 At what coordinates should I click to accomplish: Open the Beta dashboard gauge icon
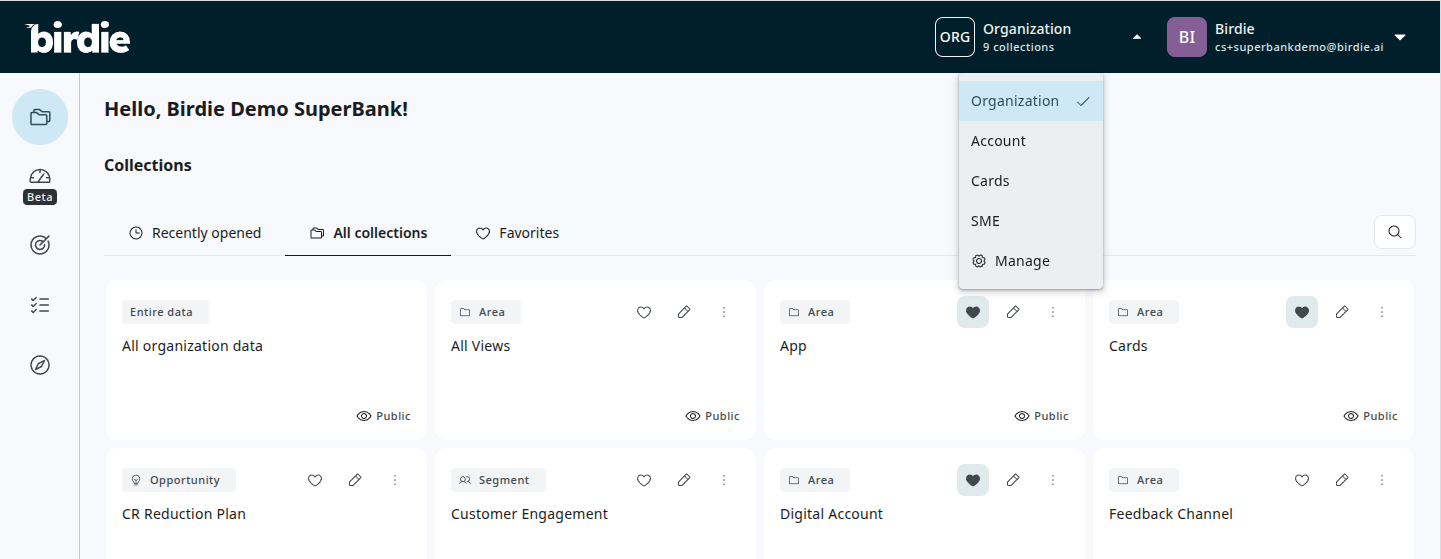pyautogui.click(x=40, y=178)
